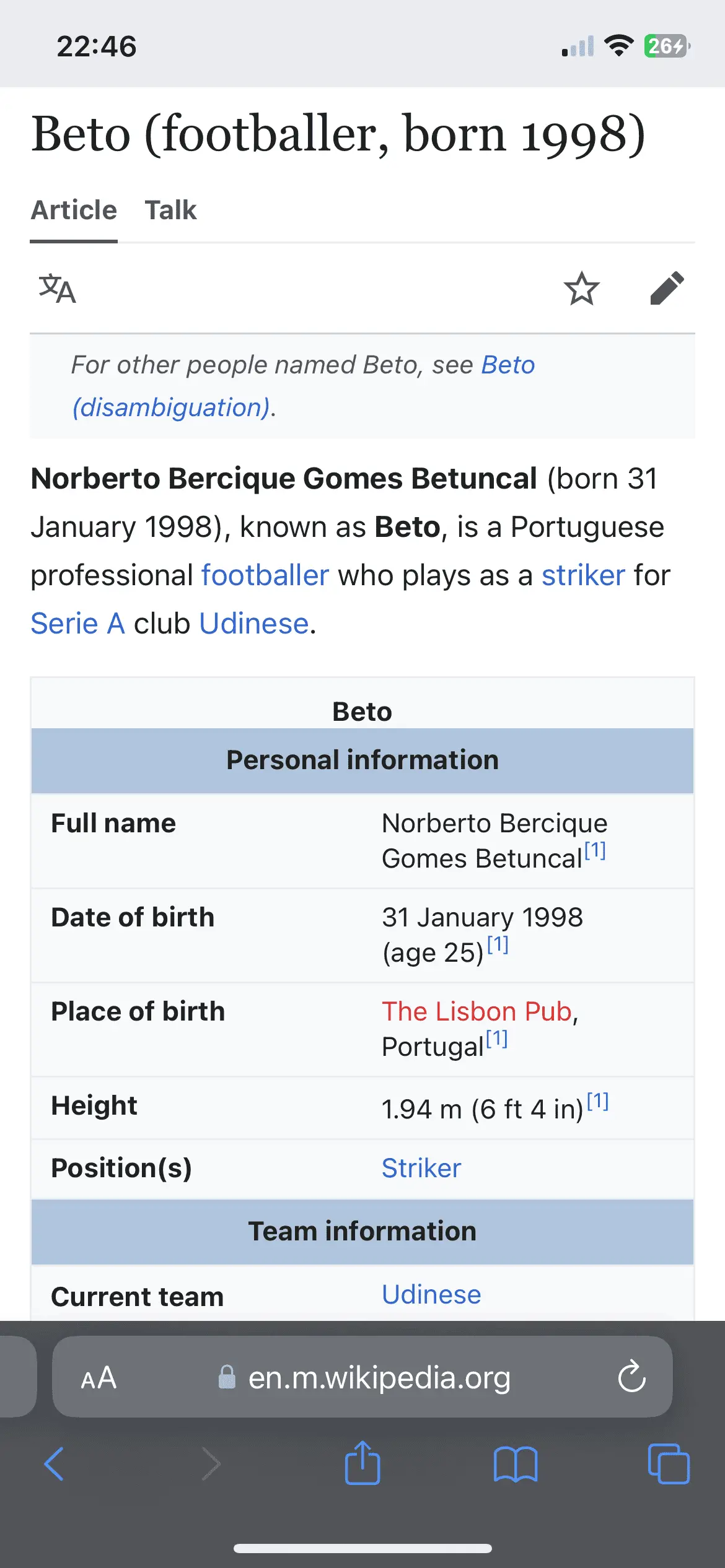Tap the home indicator bar

(x=362, y=1548)
